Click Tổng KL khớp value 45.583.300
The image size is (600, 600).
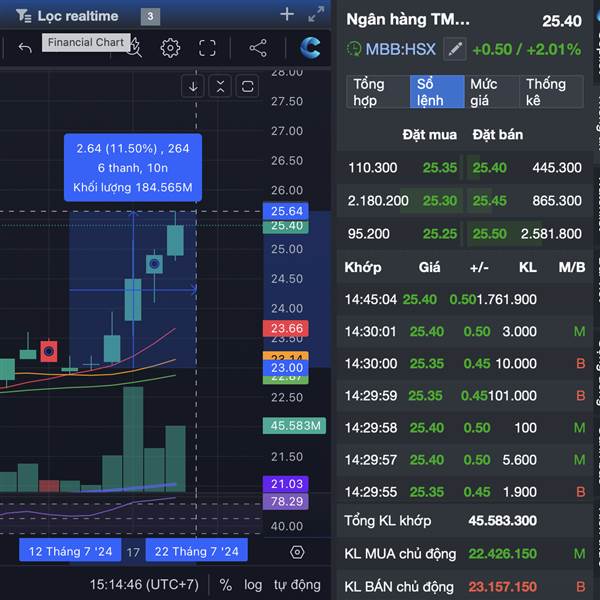(502, 520)
